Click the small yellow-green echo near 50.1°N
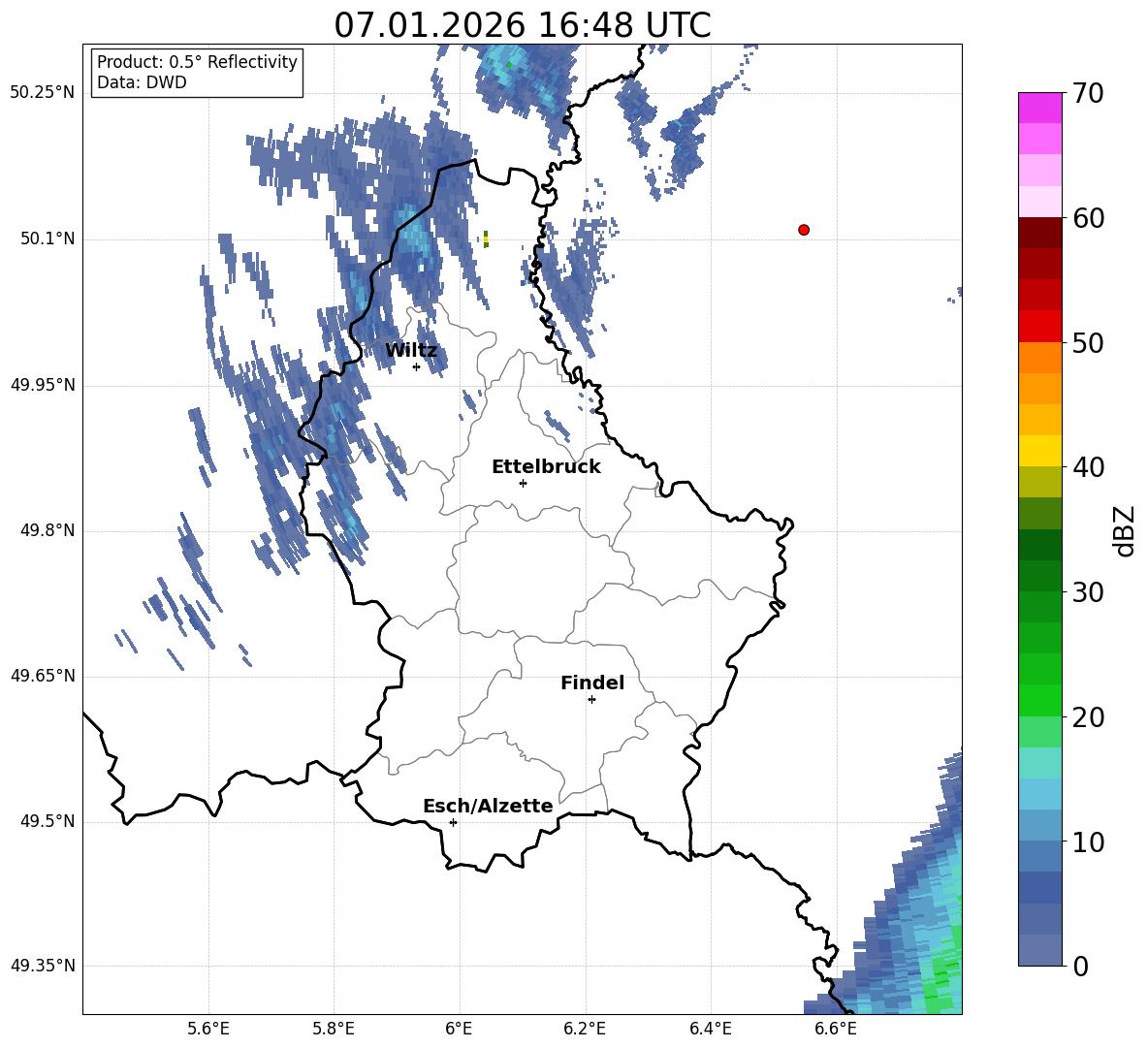The width and height of the screenshot is (1148, 1048). tap(486, 238)
